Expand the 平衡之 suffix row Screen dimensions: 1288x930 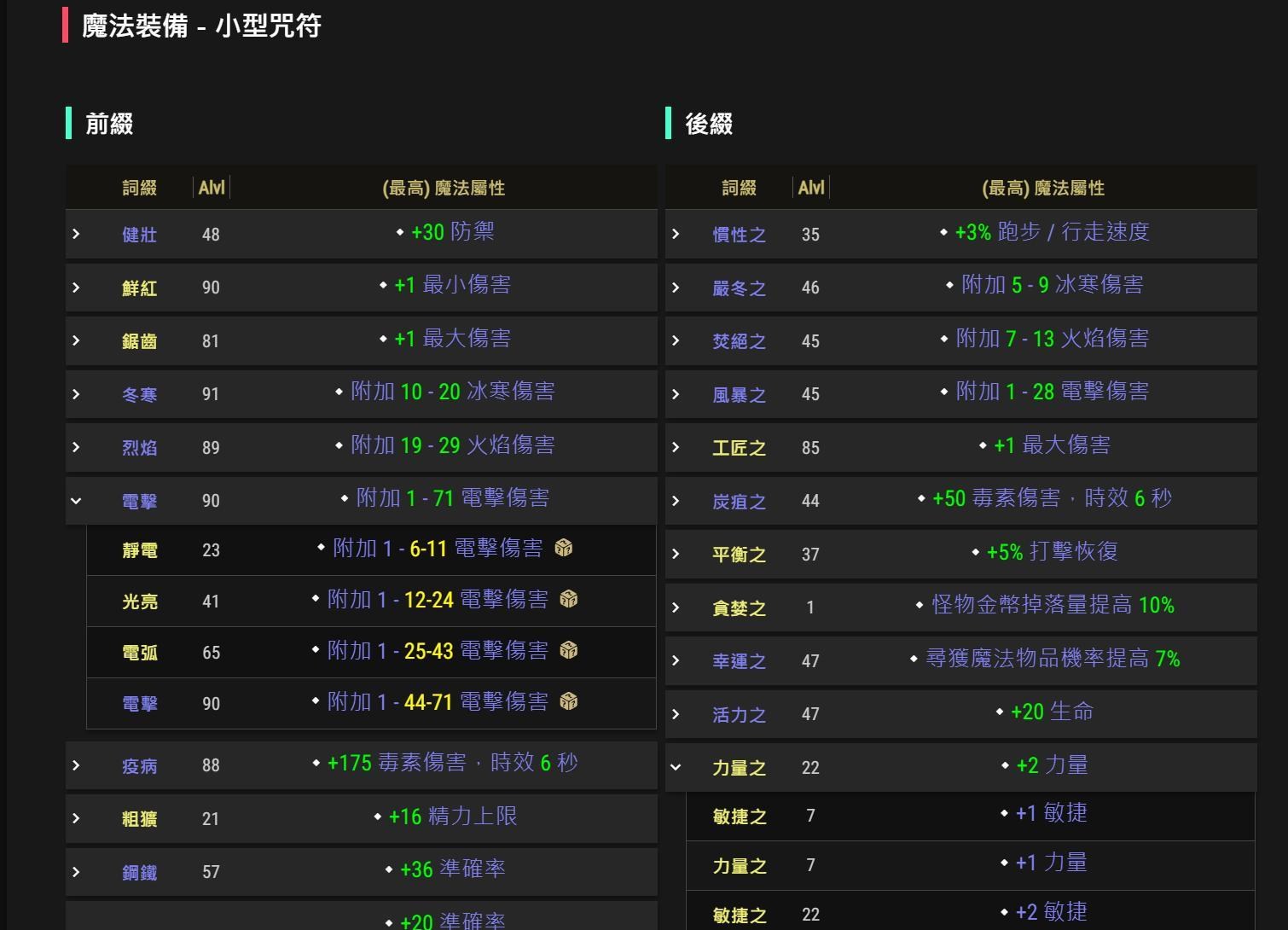(x=676, y=554)
